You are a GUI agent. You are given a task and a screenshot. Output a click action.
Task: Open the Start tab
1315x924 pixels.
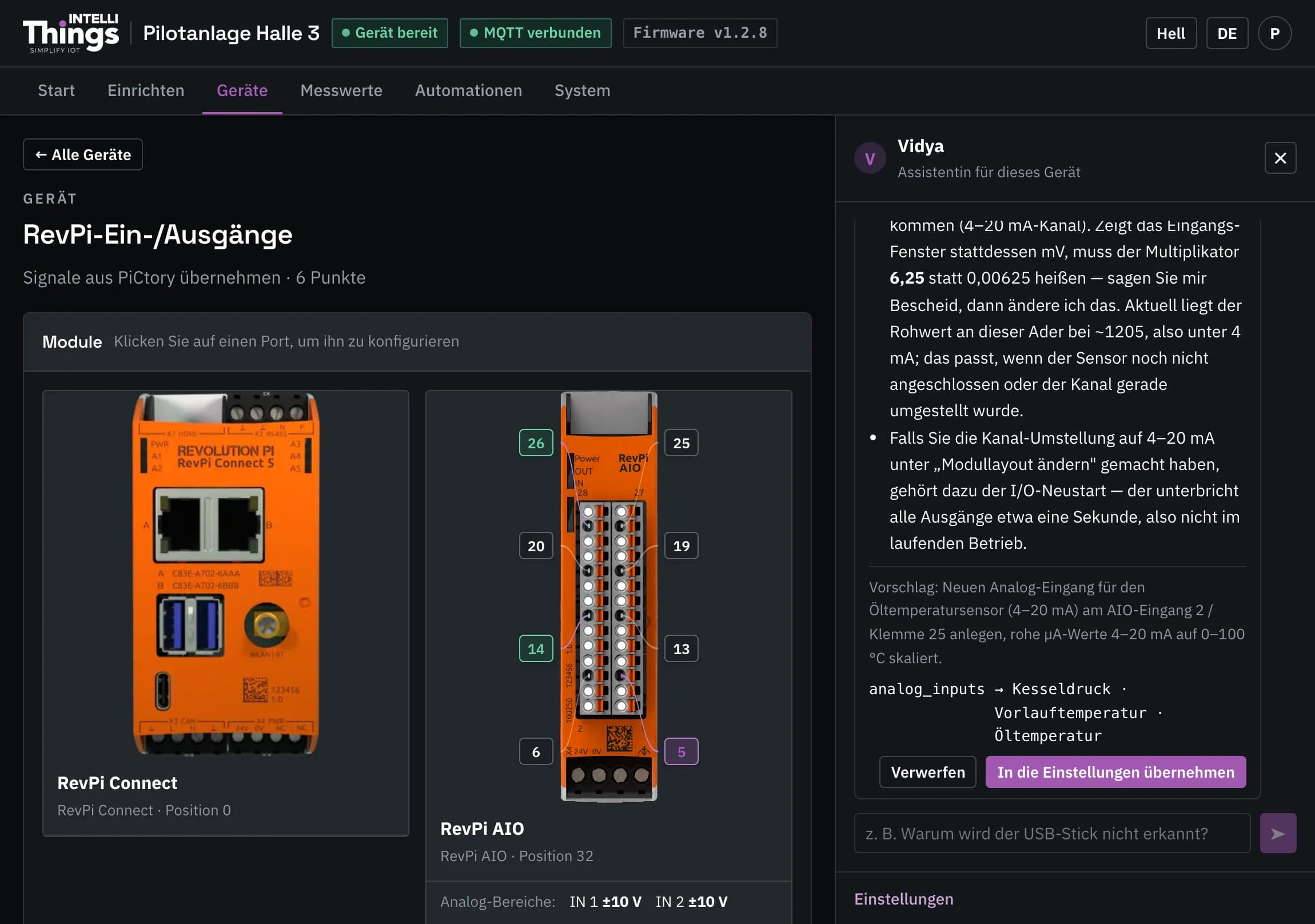click(x=56, y=90)
